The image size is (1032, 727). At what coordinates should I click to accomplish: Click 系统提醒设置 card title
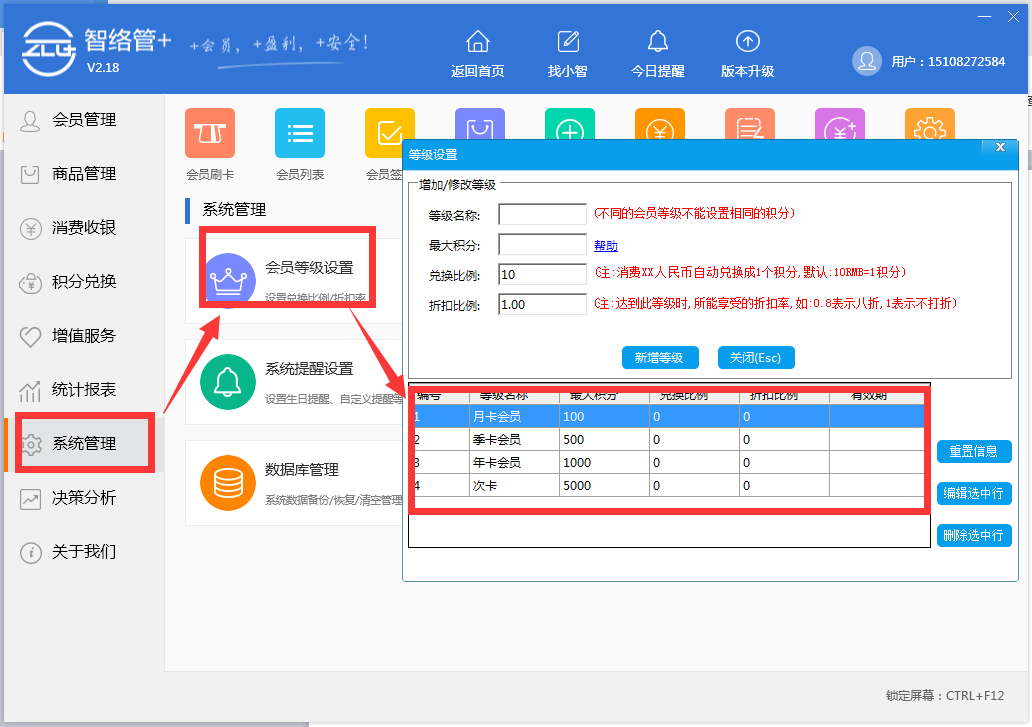coord(309,369)
